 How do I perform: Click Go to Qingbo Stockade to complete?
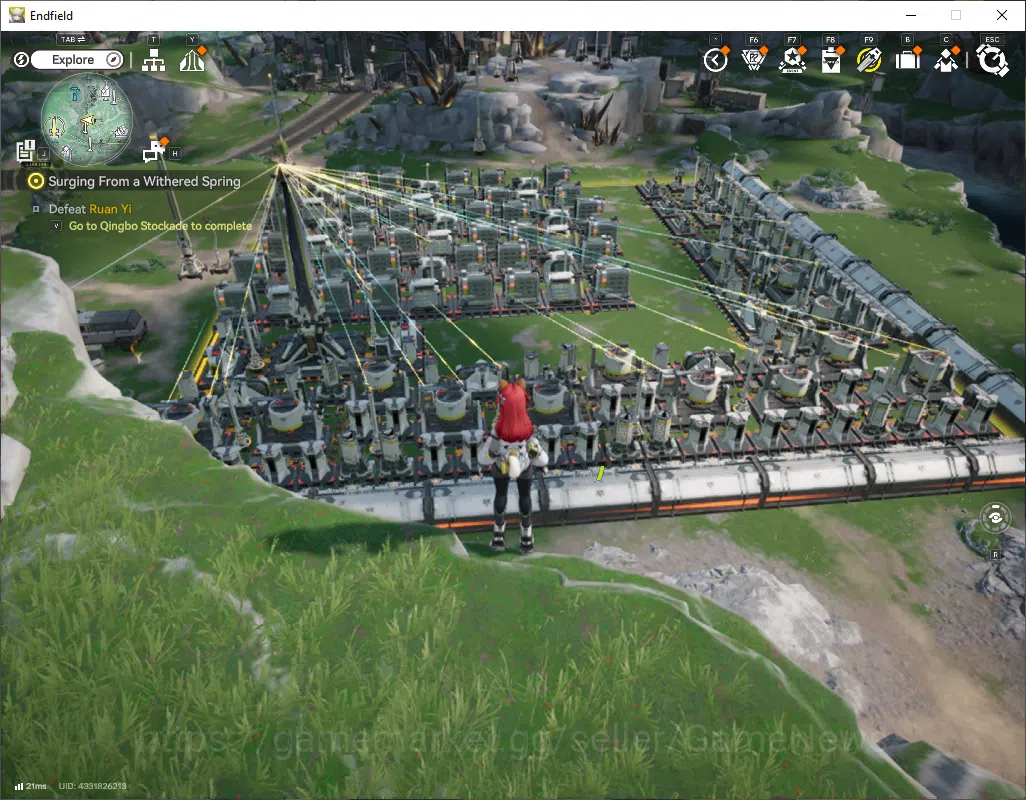(x=160, y=226)
